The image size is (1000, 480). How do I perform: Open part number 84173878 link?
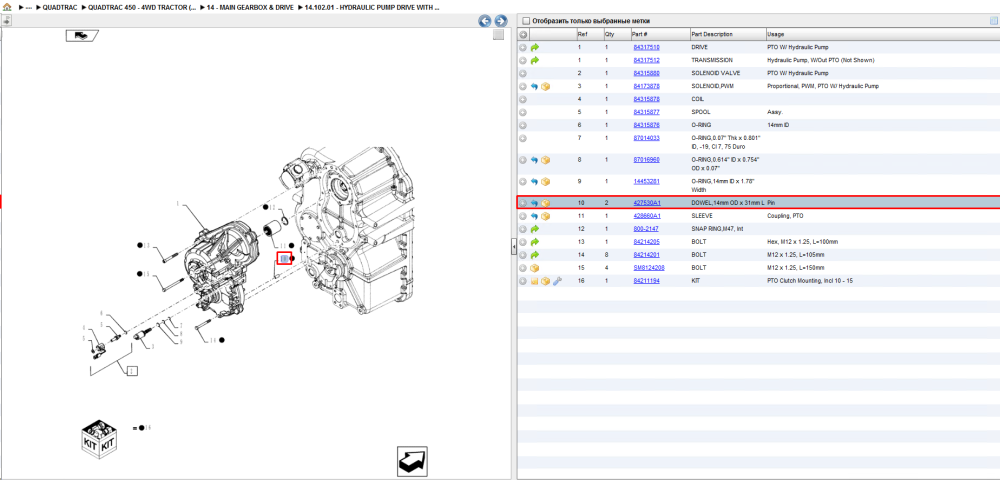coord(646,86)
